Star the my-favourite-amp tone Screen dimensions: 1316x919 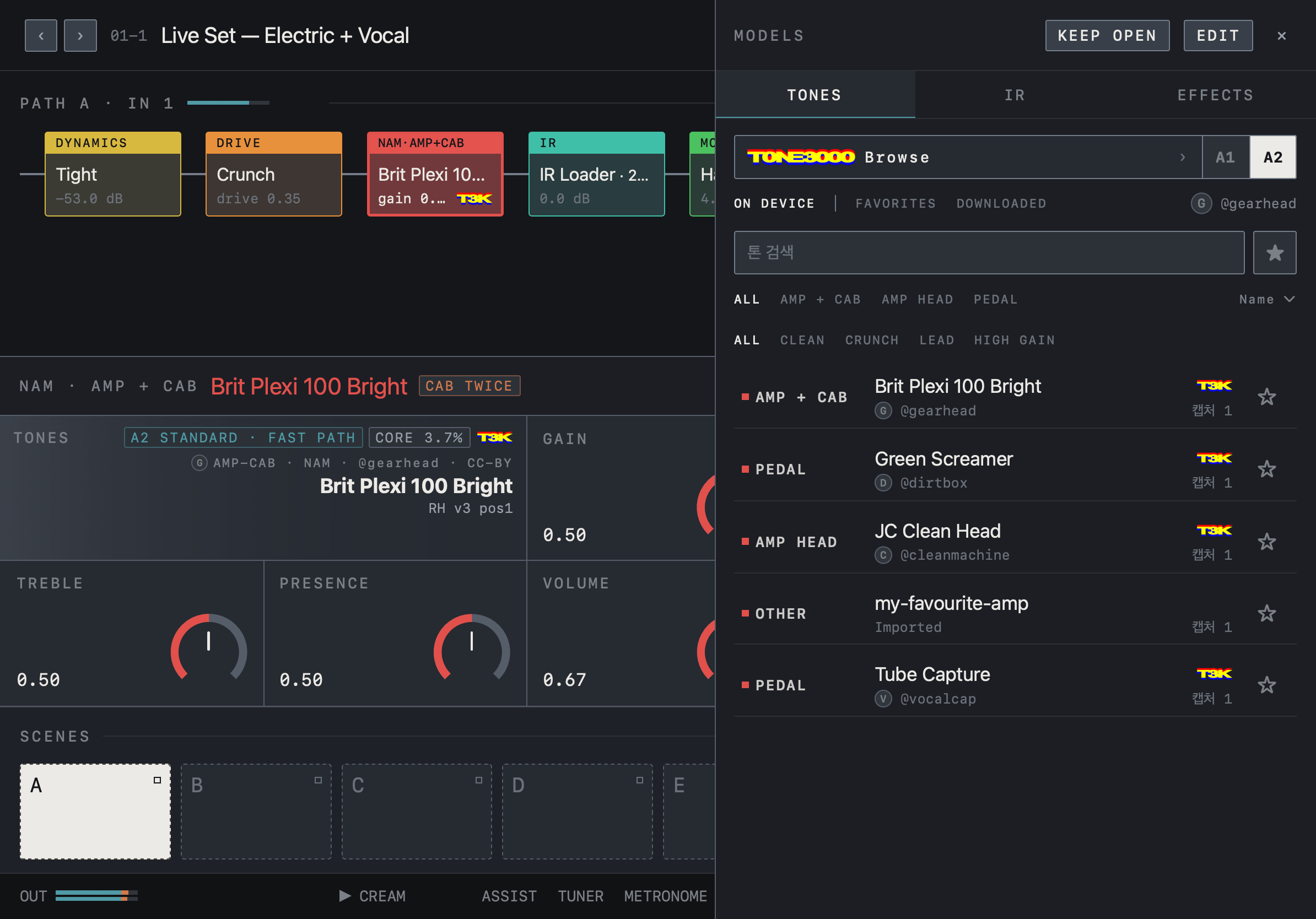[1267, 613]
